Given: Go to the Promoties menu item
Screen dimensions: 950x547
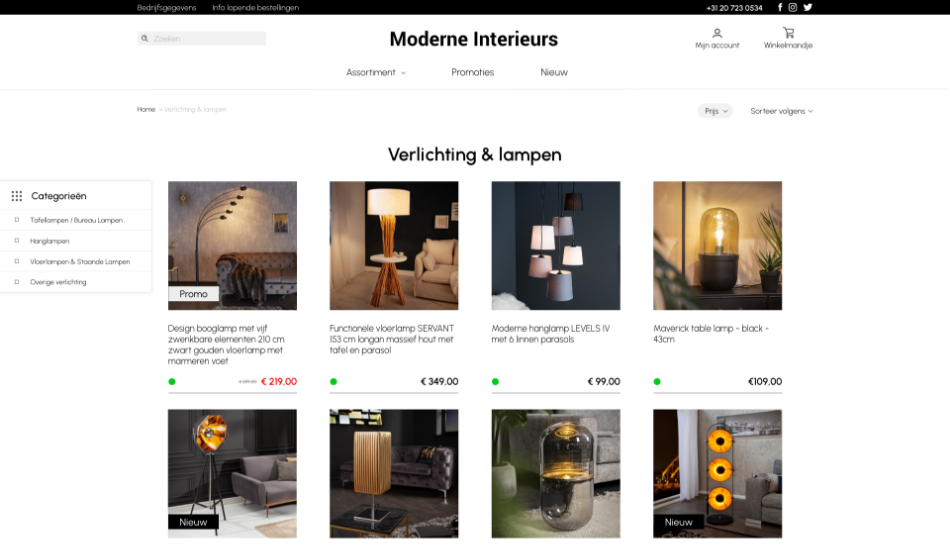Looking at the screenshot, I should coord(473,72).
